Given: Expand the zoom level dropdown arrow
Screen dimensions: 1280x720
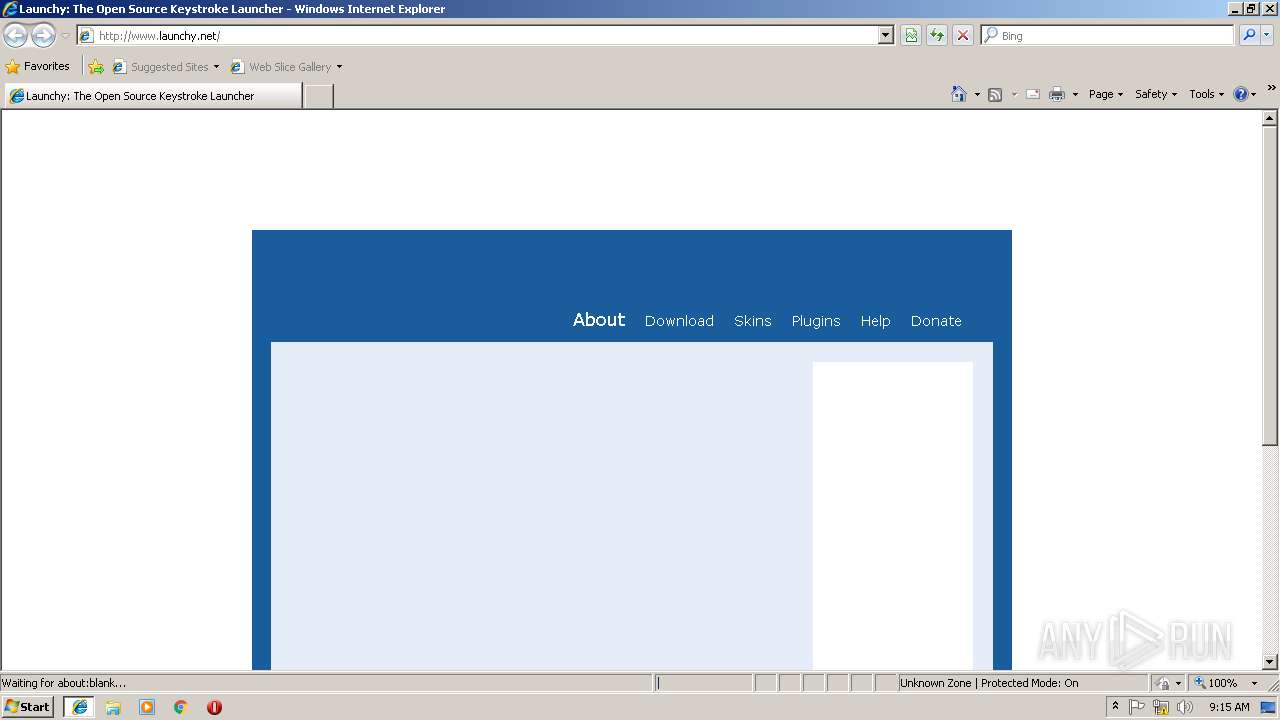Looking at the screenshot, I should pyautogui.click(x=1254, y=683).
